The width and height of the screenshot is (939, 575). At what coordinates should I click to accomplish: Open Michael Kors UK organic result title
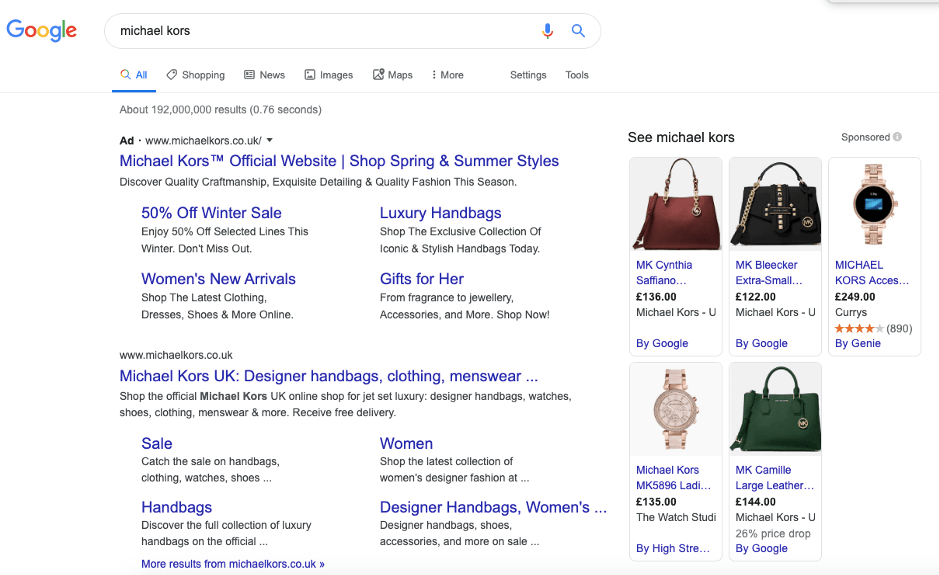pyautogui.click(x=328, y=376)
